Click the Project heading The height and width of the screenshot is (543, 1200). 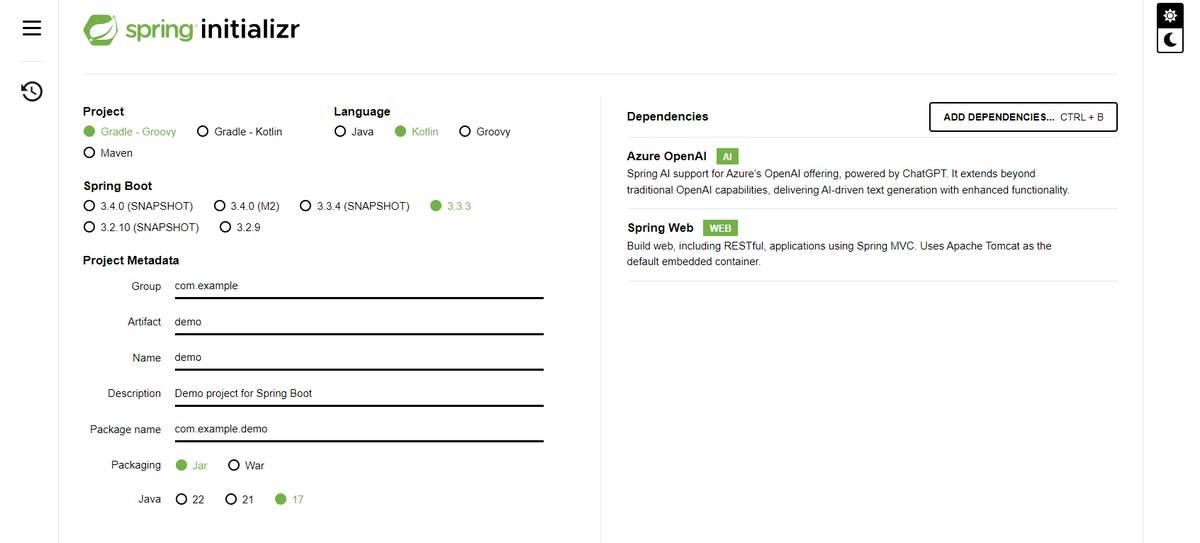point(104,111)
